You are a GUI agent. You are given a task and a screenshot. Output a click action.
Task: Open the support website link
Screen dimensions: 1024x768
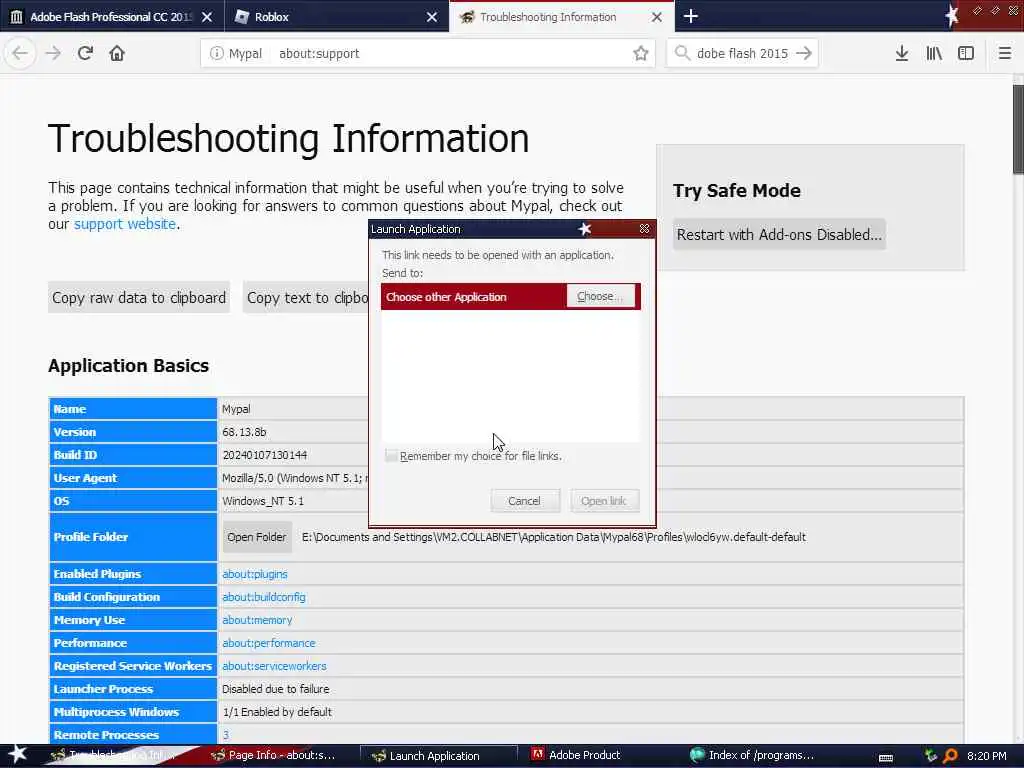pyautogui.click(x=125, y=224)
